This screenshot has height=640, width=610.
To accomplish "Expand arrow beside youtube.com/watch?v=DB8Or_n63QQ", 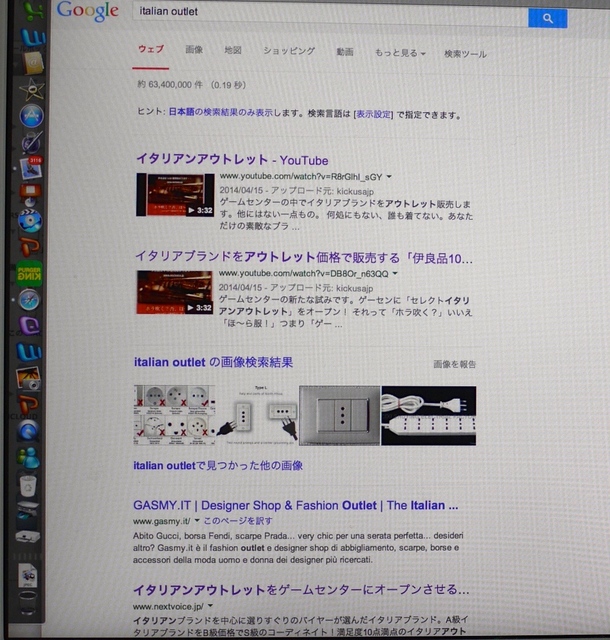I will coord(395,273).
